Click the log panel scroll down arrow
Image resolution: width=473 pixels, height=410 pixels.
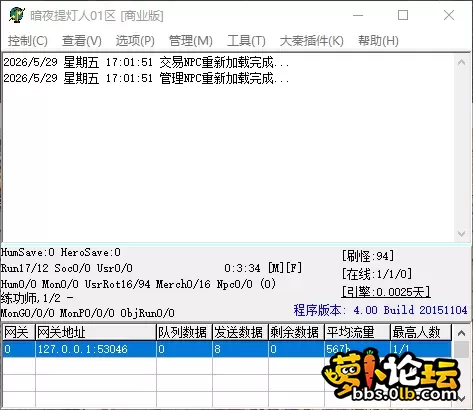[x=462, y=233]
